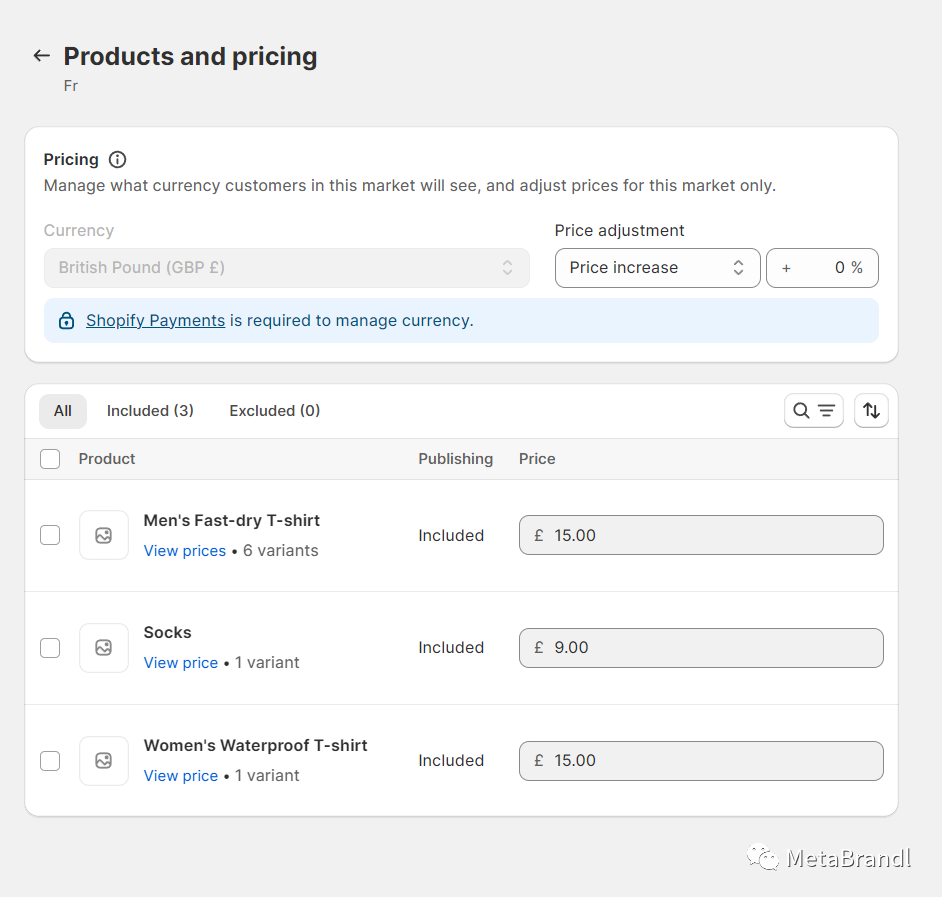Click the Women's Waterproof T-shirt image placeholder
Image resolution: width=942 pixels, height=897 pixels.
click(x=104, y=761)
